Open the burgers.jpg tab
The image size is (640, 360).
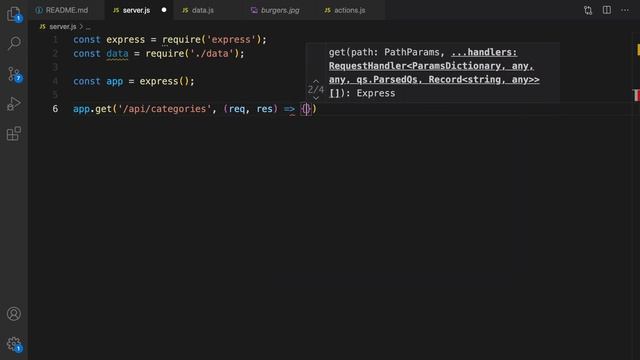coord(280,10)
